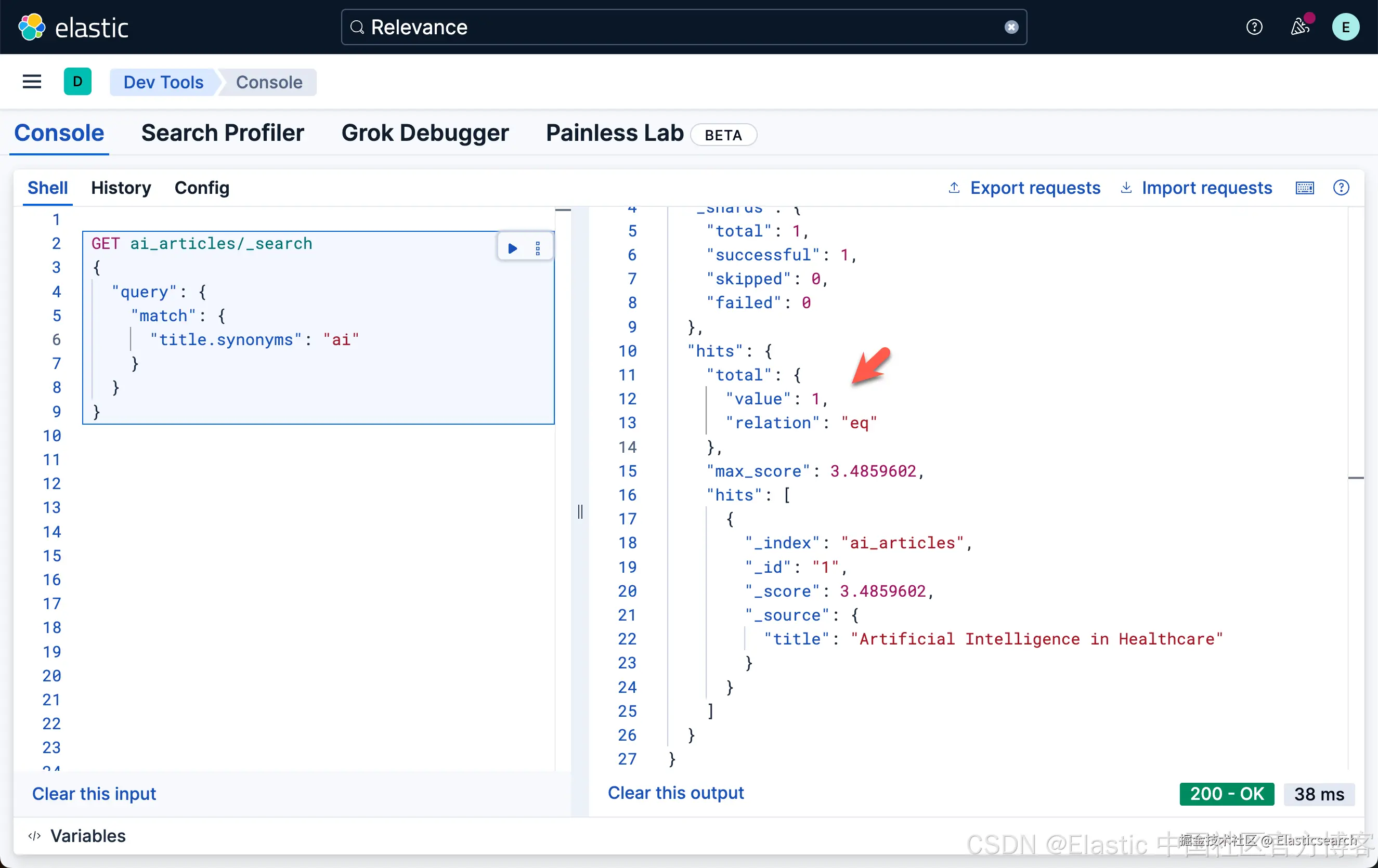Open the help menu icon in header
Image resolution: width=1378 pixels, height=868 pixels.
click(1254, 27)
